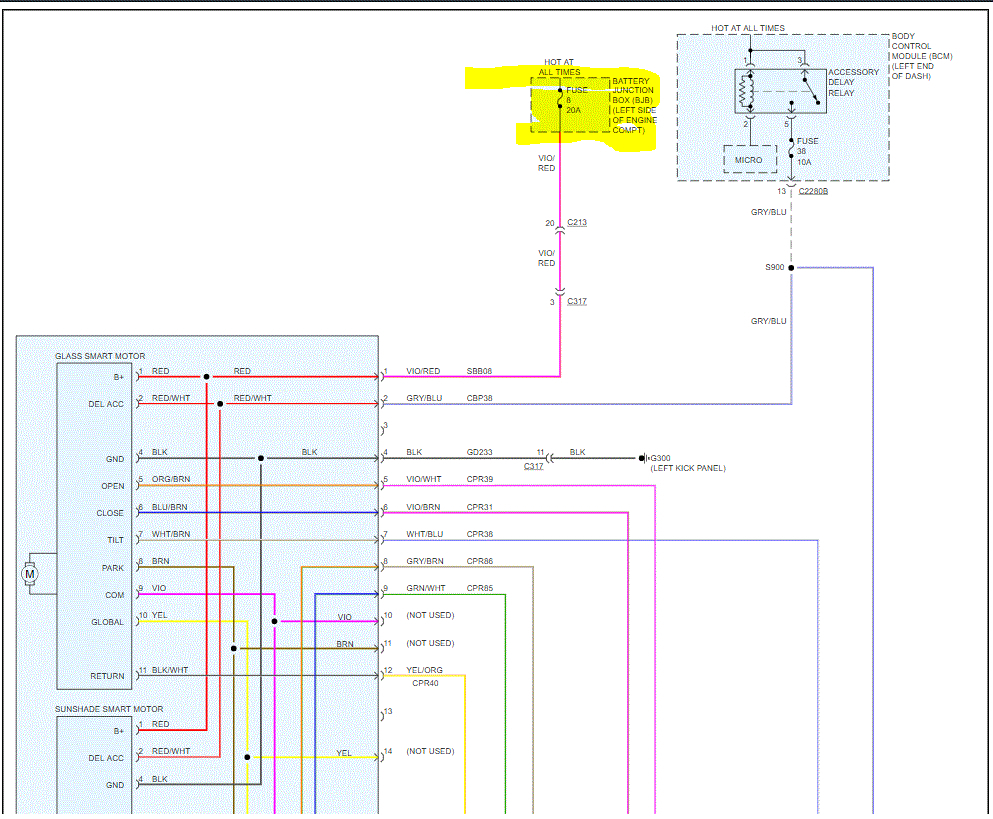Open the C2280B connector link
Viewport: 993px width, 819px height.
814,190
